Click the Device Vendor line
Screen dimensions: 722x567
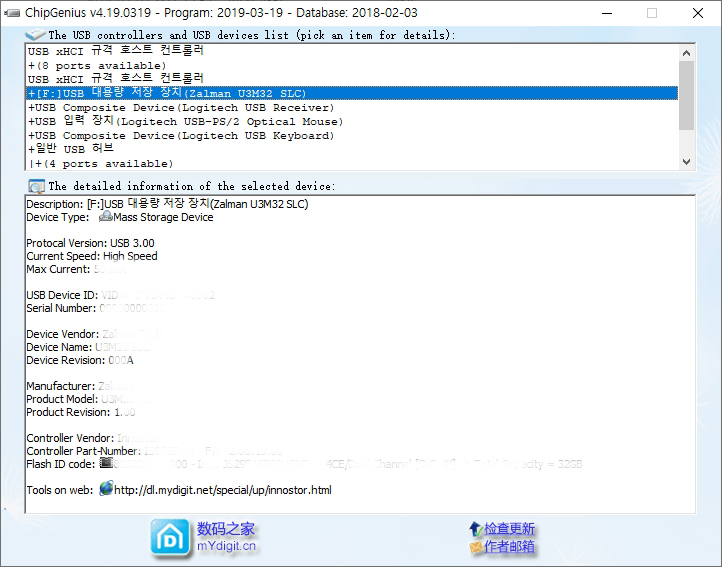click(x=94, y=334)
